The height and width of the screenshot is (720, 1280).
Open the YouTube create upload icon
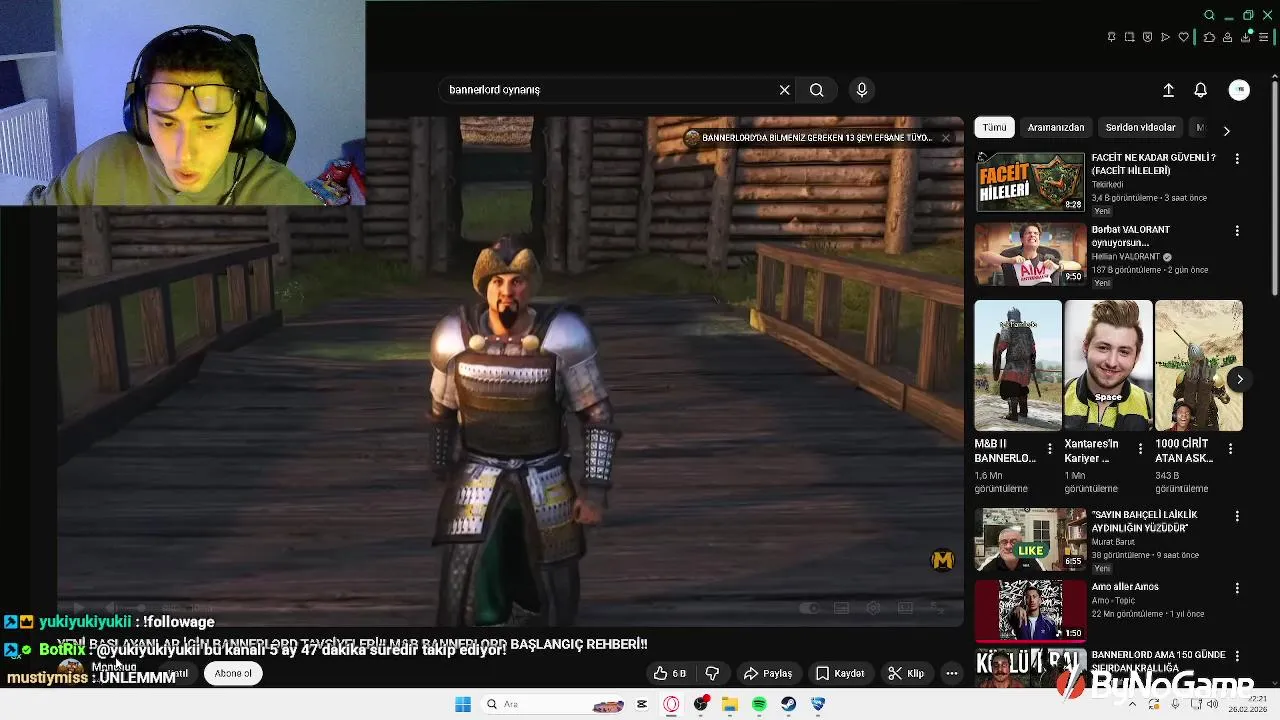point(1168,90)
